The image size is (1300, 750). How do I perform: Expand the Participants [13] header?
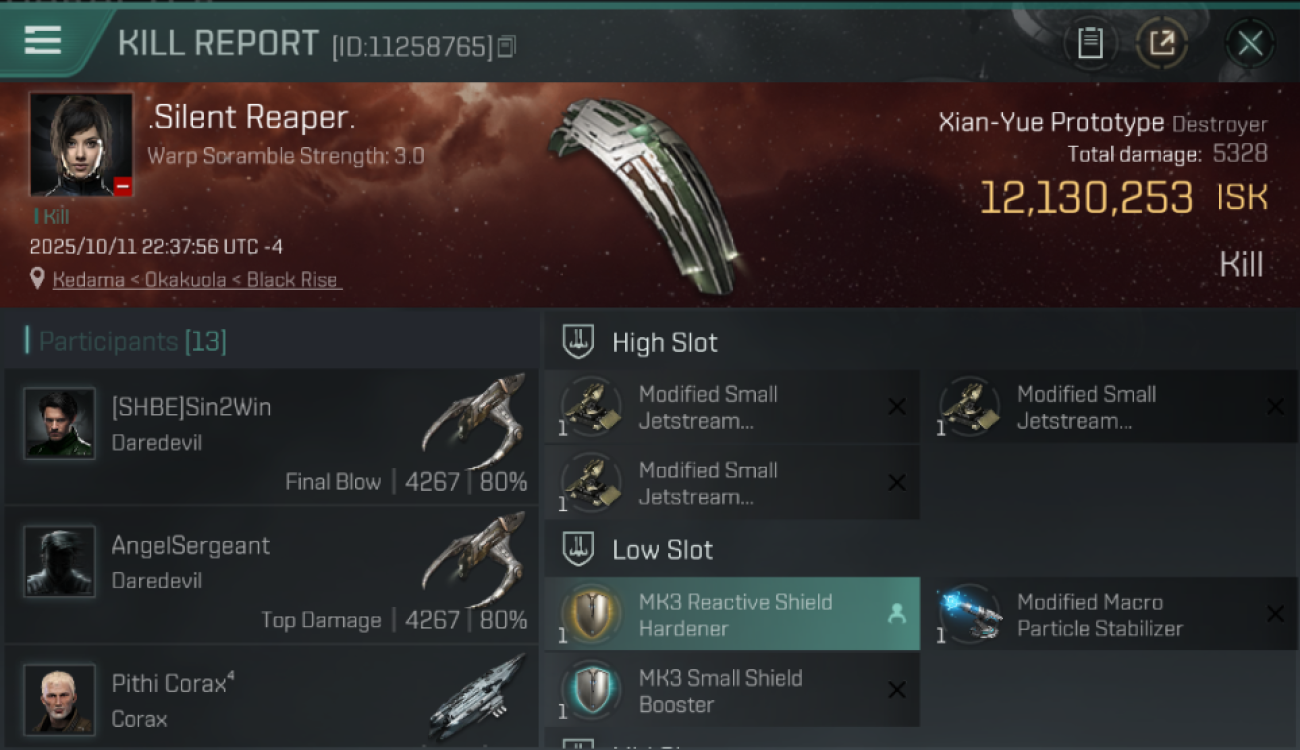[132, 342]
